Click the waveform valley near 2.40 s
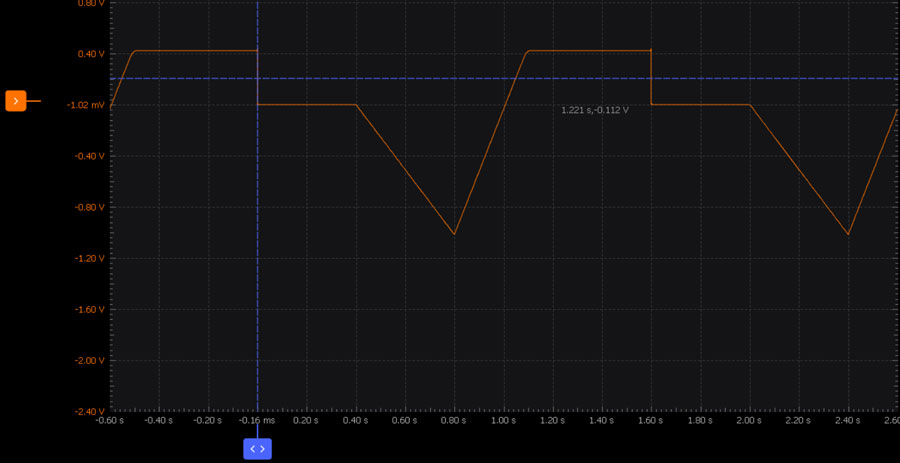900x463 pixels. point(848,234)
